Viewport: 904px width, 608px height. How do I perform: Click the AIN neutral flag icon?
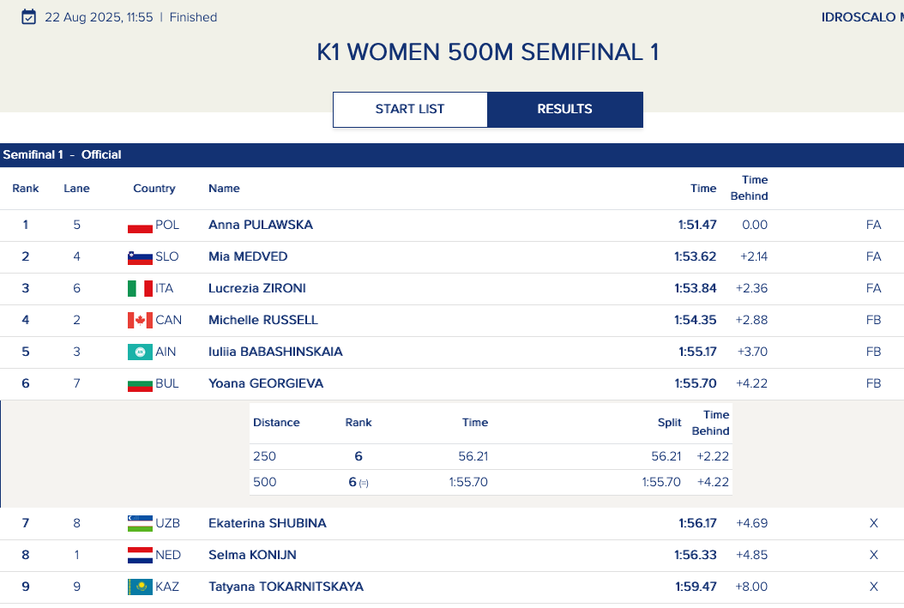coord(140,352)
